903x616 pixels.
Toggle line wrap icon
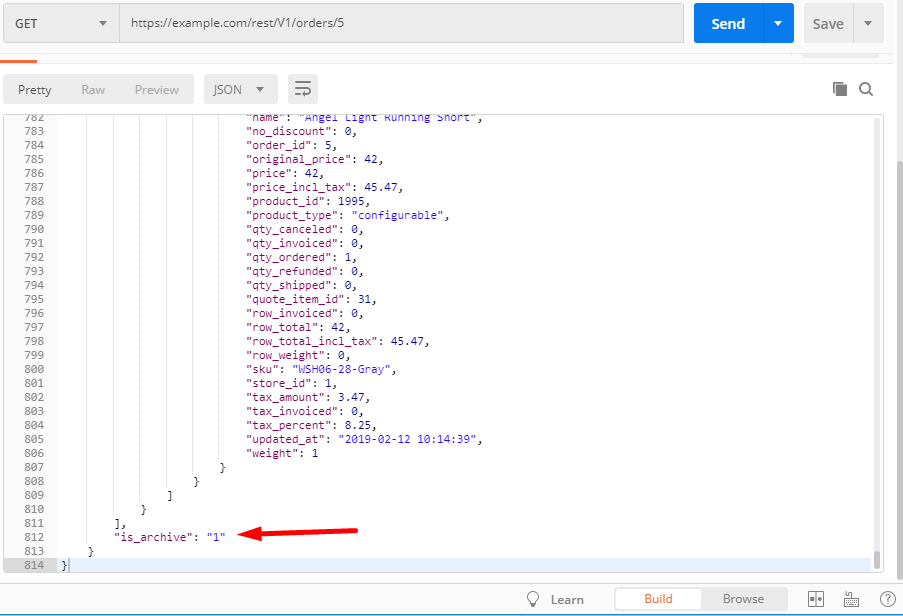coord(303,89)
